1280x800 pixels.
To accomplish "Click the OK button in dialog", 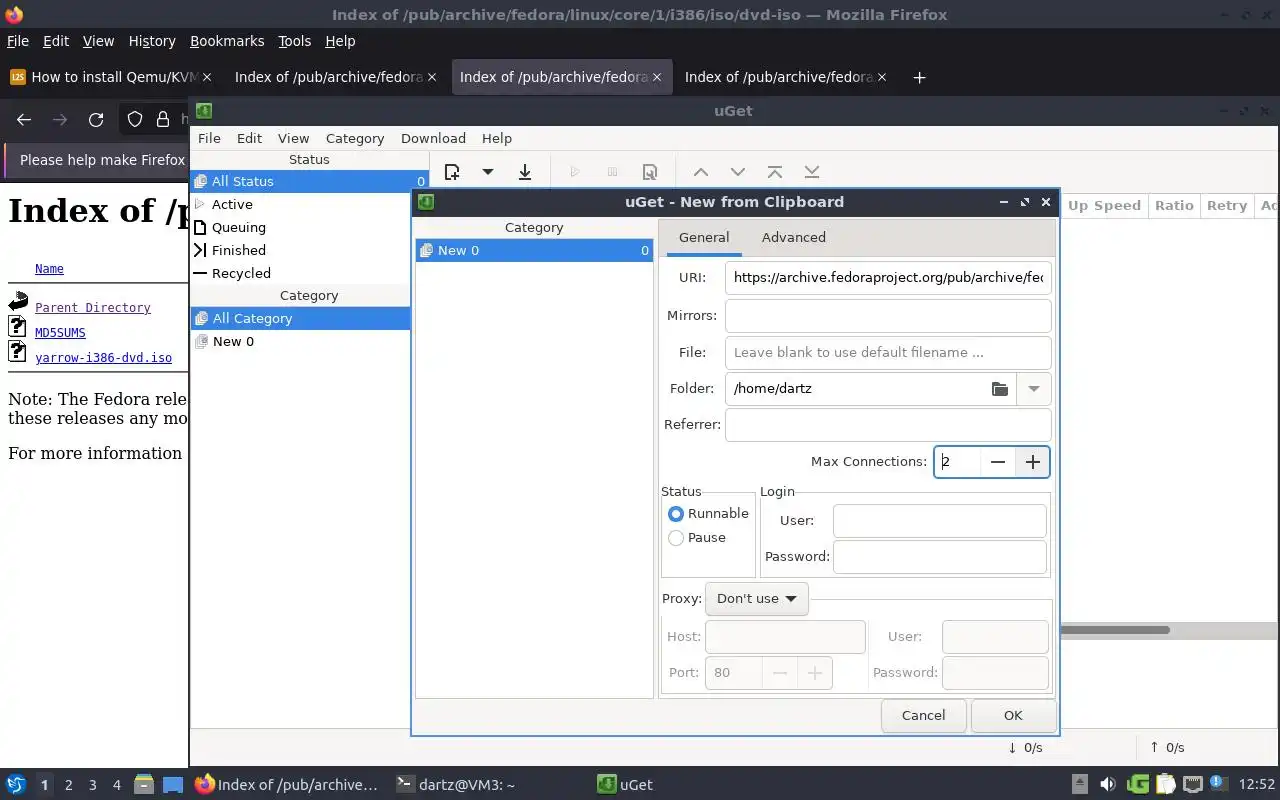I will point(1013,716).
